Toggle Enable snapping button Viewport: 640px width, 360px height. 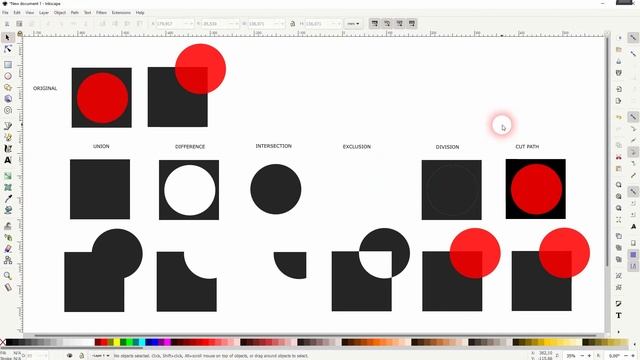click(x=633, y=38)
